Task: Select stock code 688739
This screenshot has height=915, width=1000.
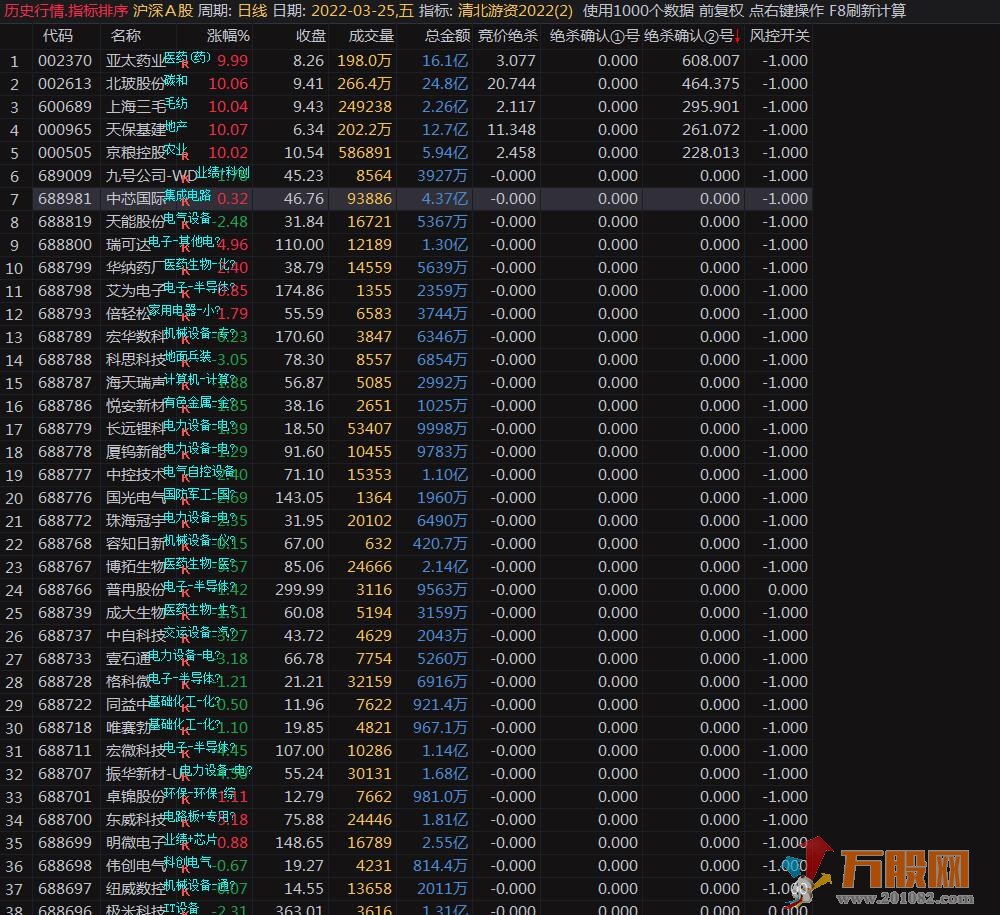Action: [65, 612]
